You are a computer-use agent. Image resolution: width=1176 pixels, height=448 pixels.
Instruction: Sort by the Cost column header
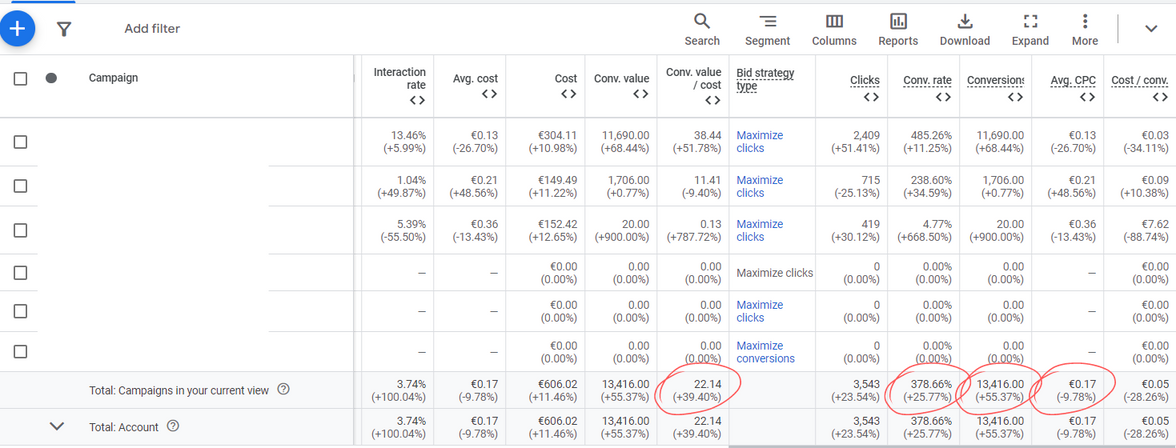(x=566, y=78)
